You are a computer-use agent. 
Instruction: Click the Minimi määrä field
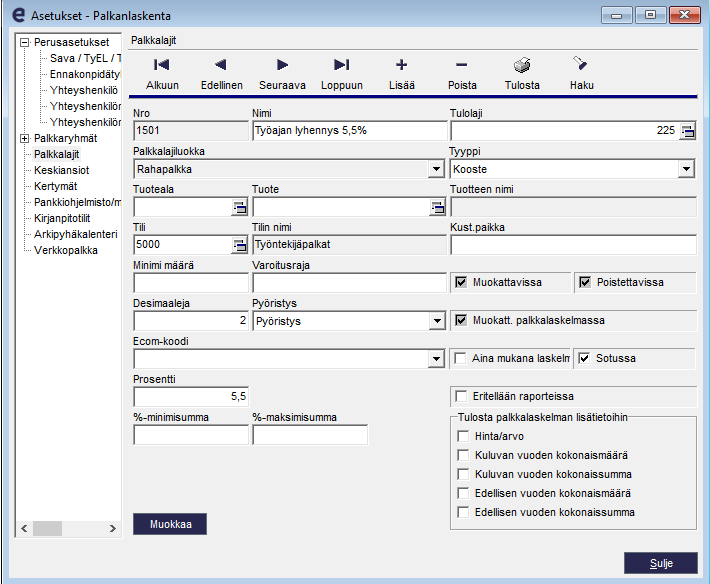(191, 283)
